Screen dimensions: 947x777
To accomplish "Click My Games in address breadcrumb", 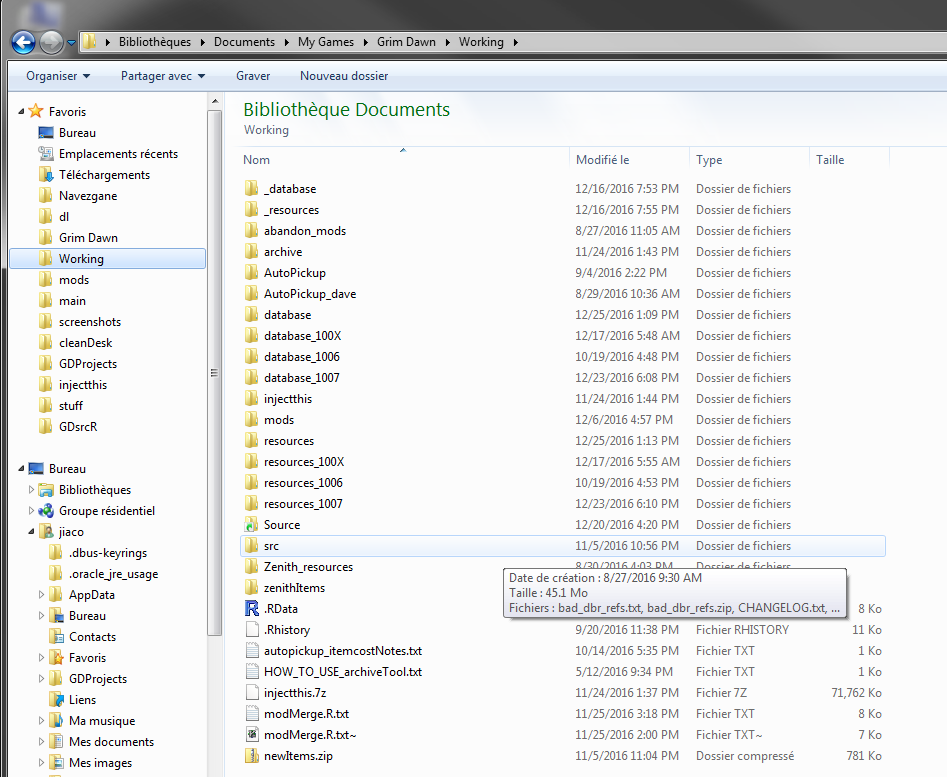I will [327, 42].
